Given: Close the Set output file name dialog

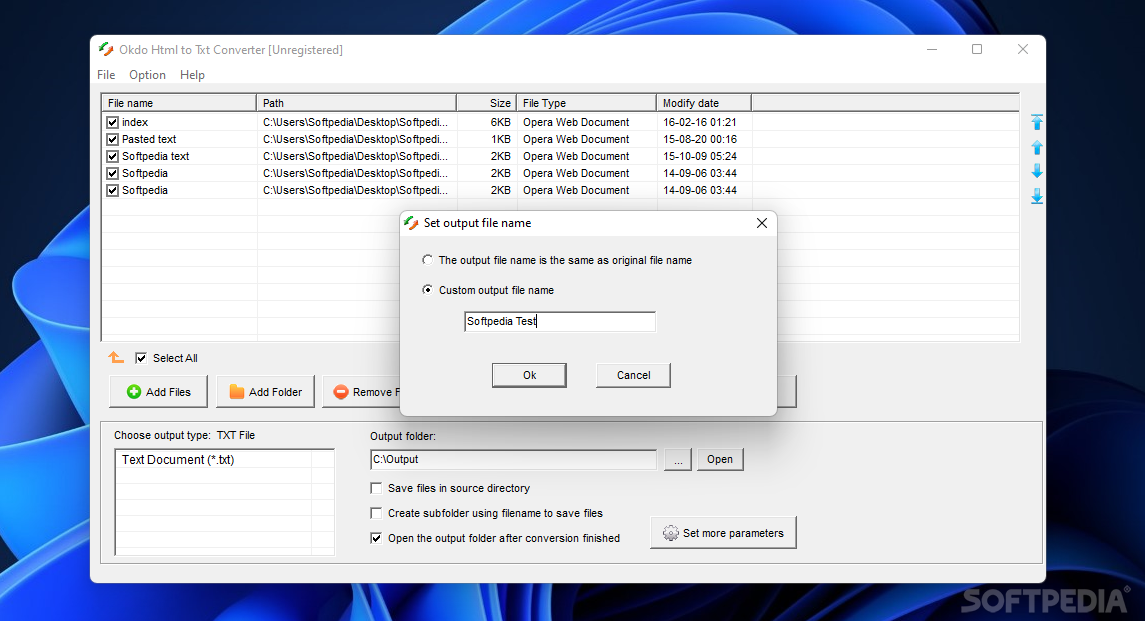Looking at the screenshot, I should tap(762, 223).
